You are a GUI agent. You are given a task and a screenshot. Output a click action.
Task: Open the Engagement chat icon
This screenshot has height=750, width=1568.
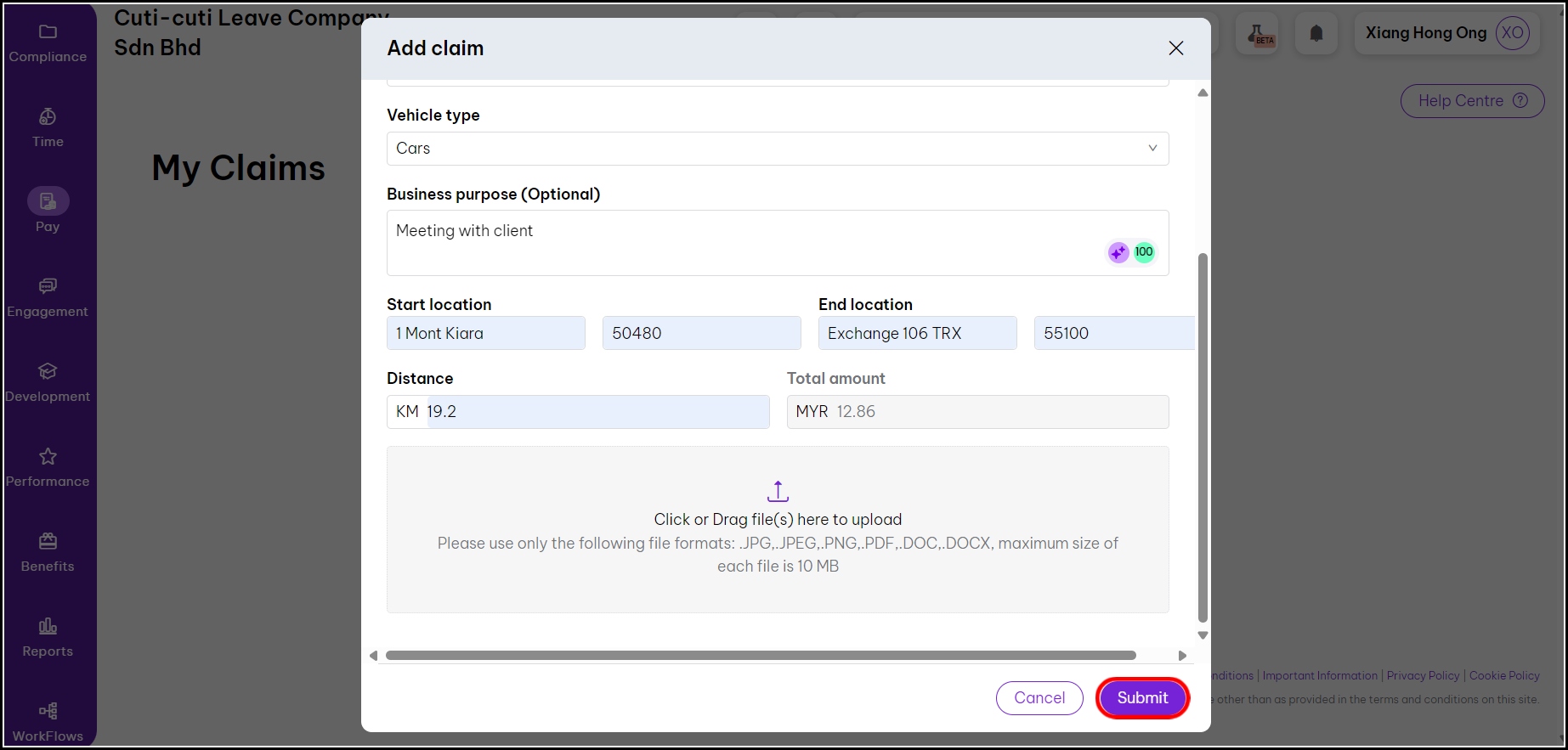48,286
